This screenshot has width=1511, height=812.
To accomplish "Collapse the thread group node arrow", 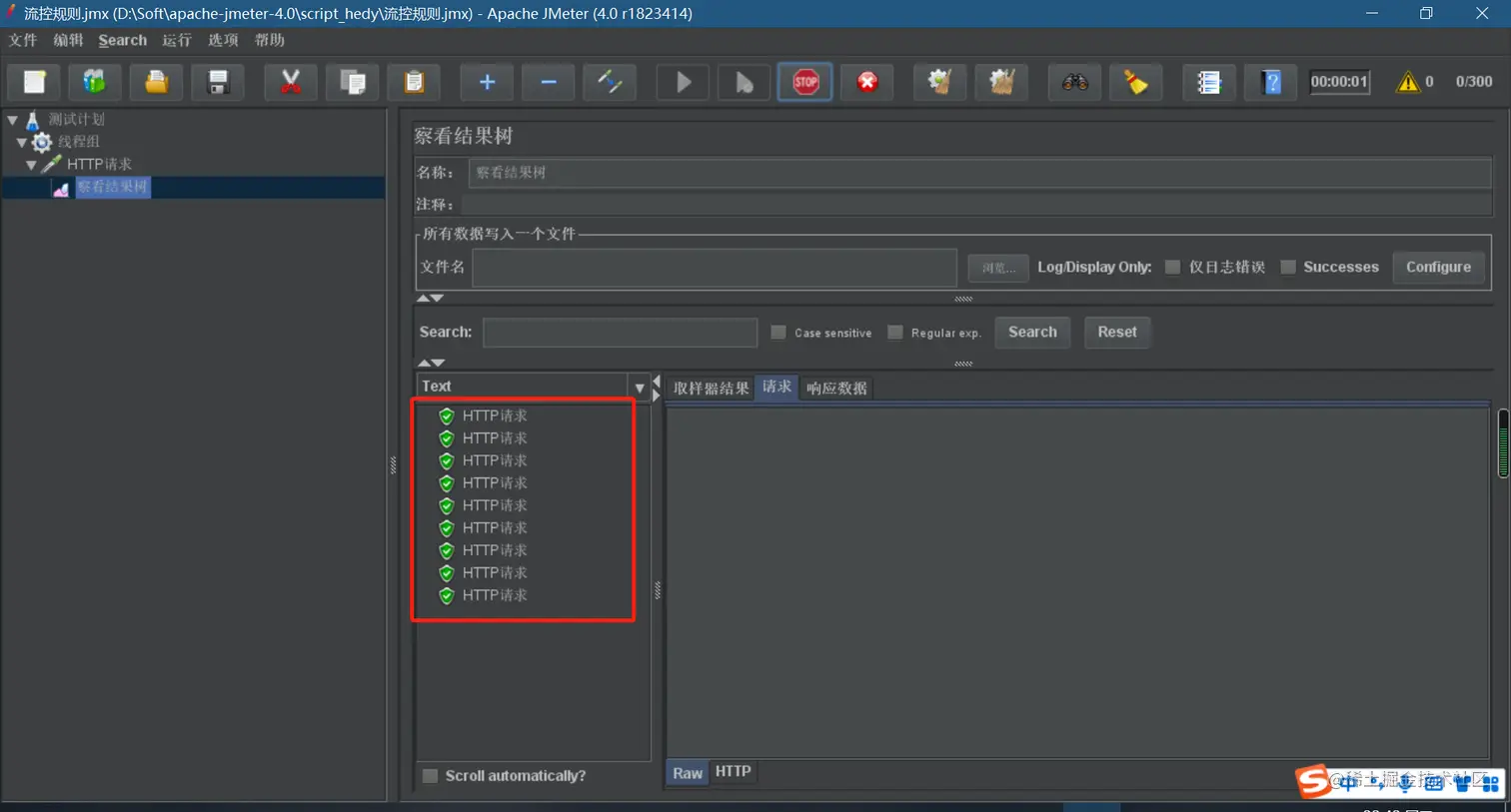I will (22, 143).
